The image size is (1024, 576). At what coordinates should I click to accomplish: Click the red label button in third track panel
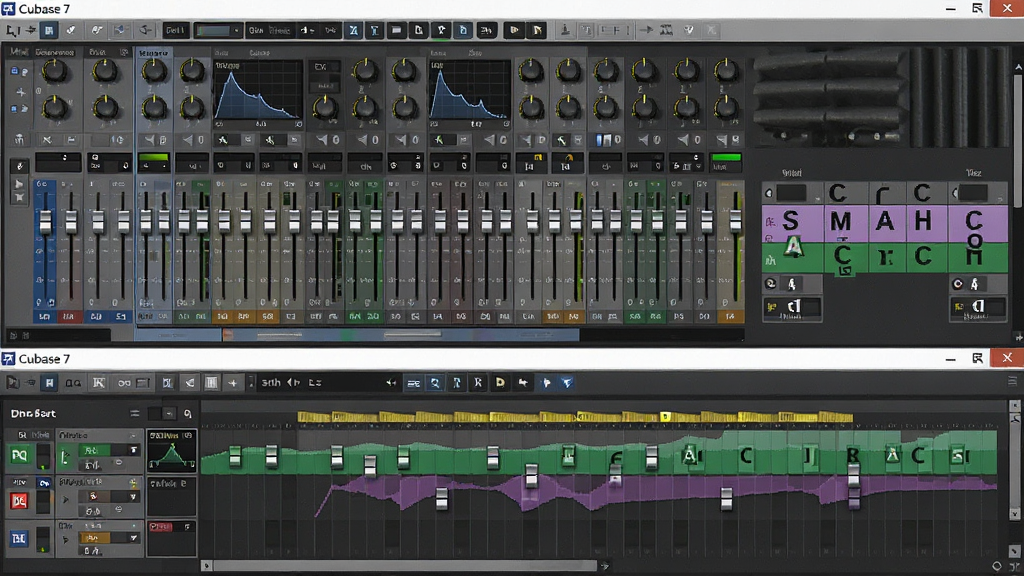[x=161, y=526]
